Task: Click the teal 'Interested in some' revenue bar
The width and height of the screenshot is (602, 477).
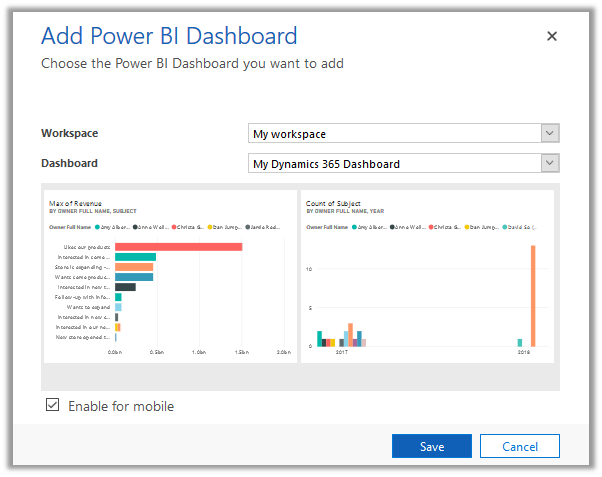Action: pyautogui.click(x=135, y=257)
